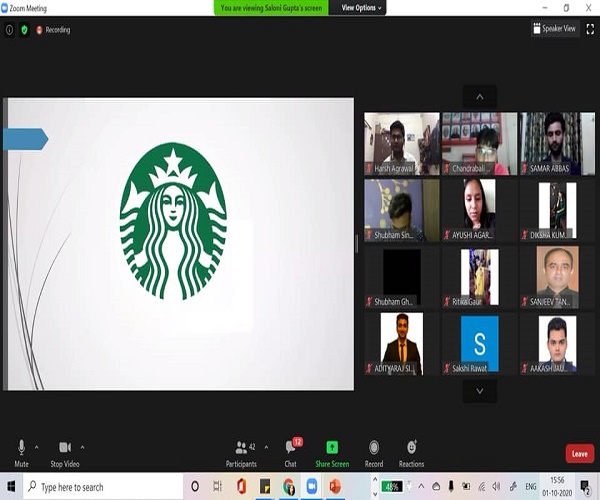The height and width of the screenshot is (500, 600).
Task: Open Microsoft Office taskbar icon
Action: pos(241,487)
